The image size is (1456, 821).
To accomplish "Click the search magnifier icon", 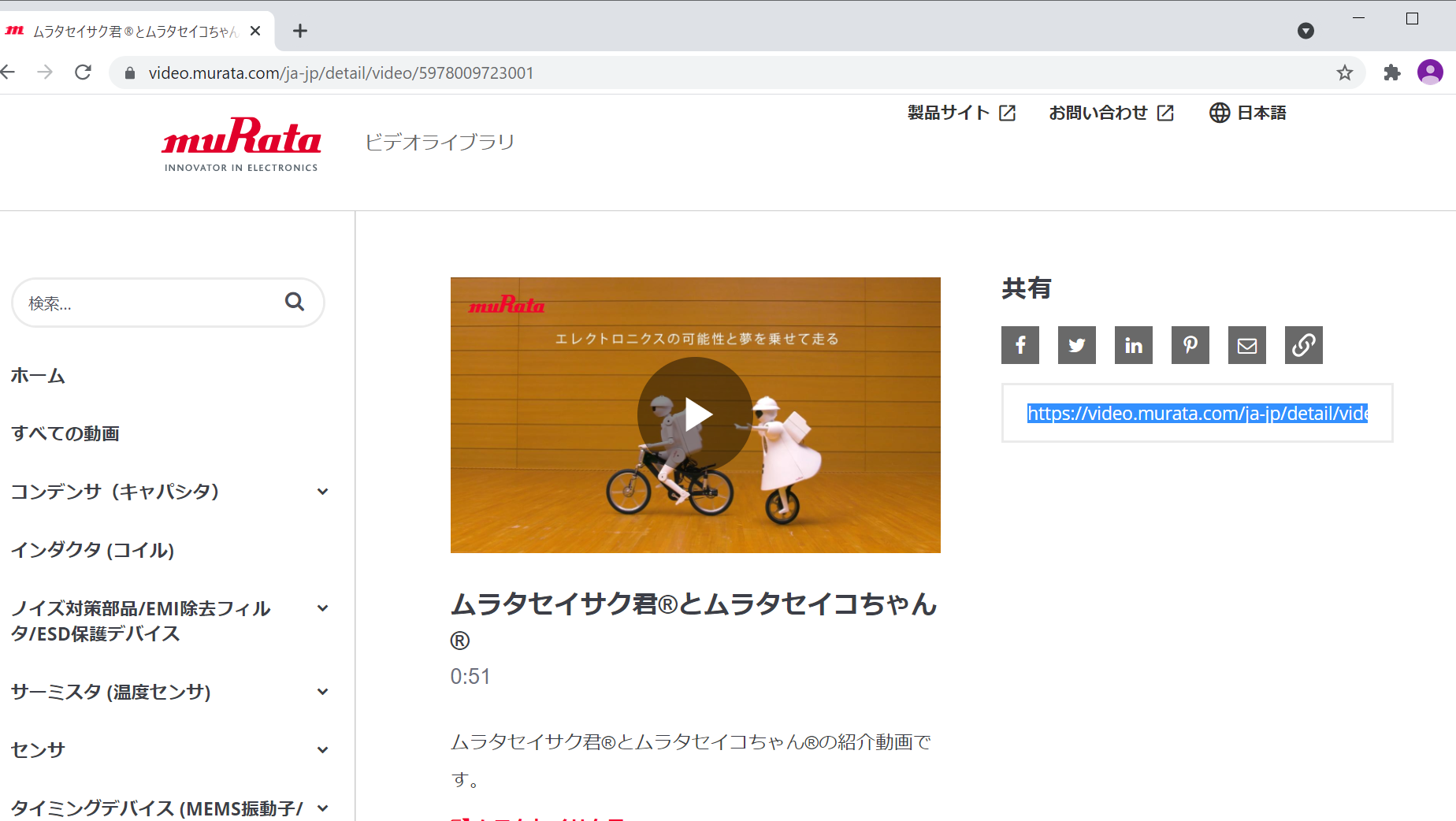I will (295, 302).
